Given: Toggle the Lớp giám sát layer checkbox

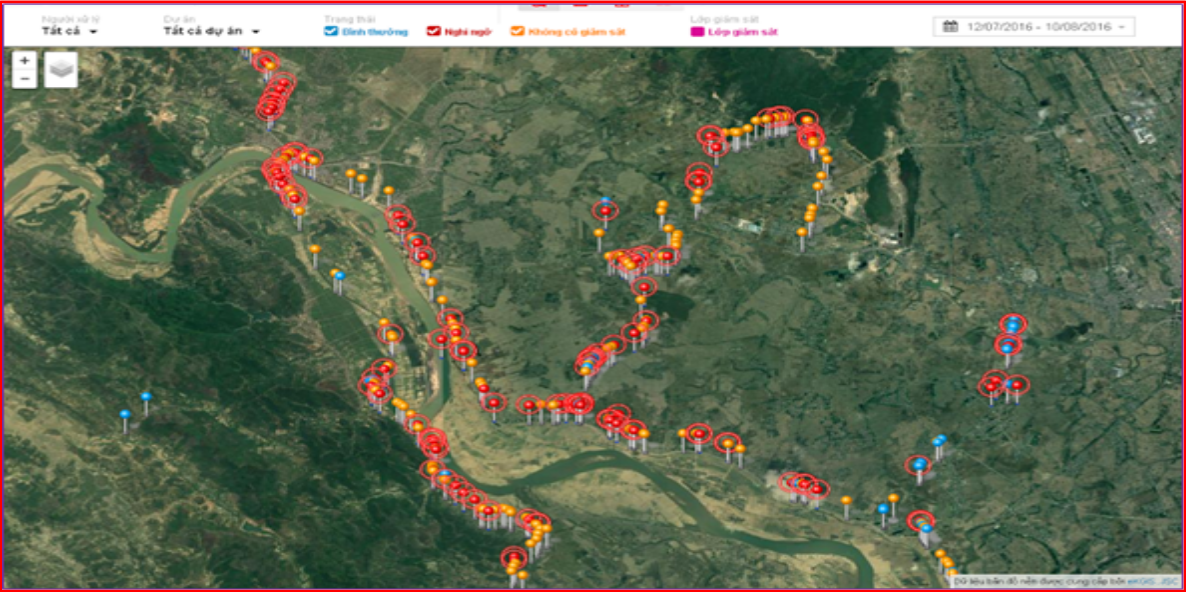Looking at the screenshot, I should click(x=697, y=32).
